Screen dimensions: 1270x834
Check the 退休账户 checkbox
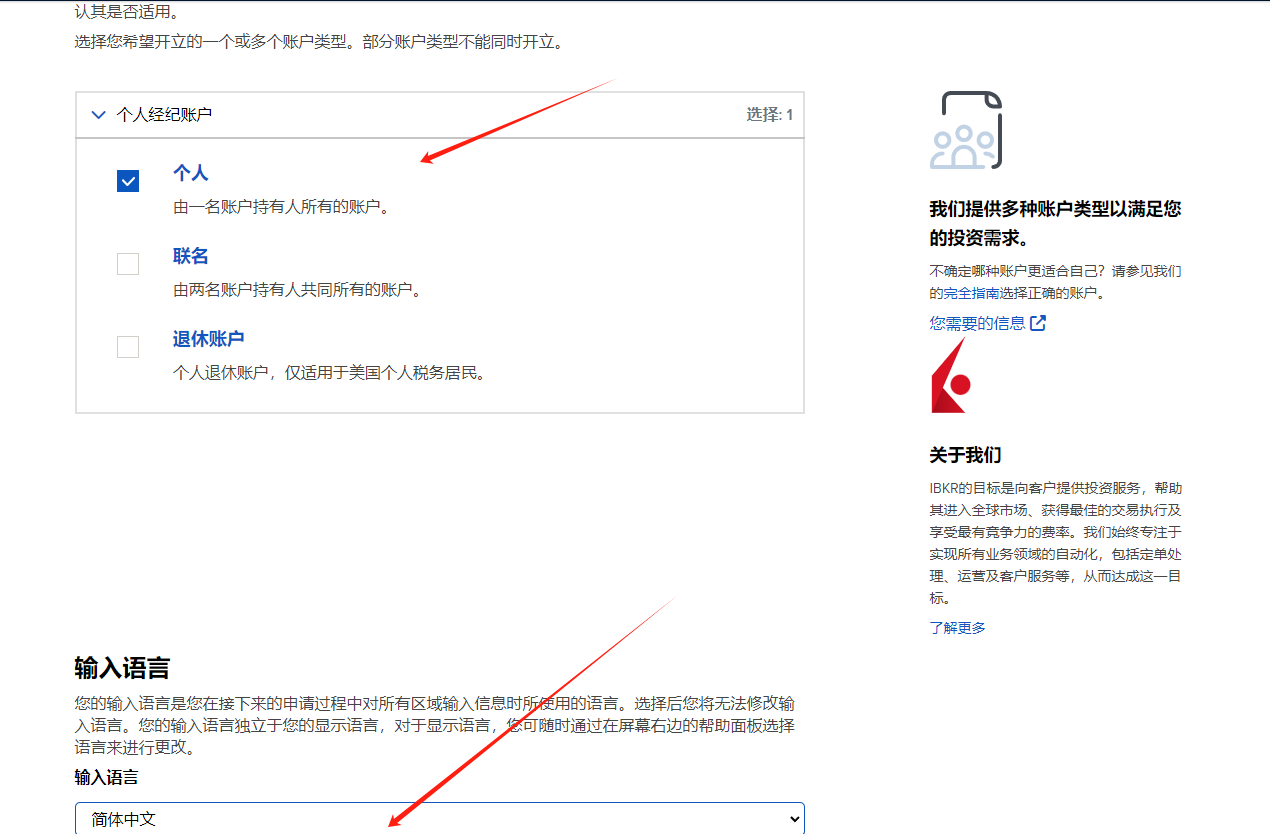click(x=128, y=346)
